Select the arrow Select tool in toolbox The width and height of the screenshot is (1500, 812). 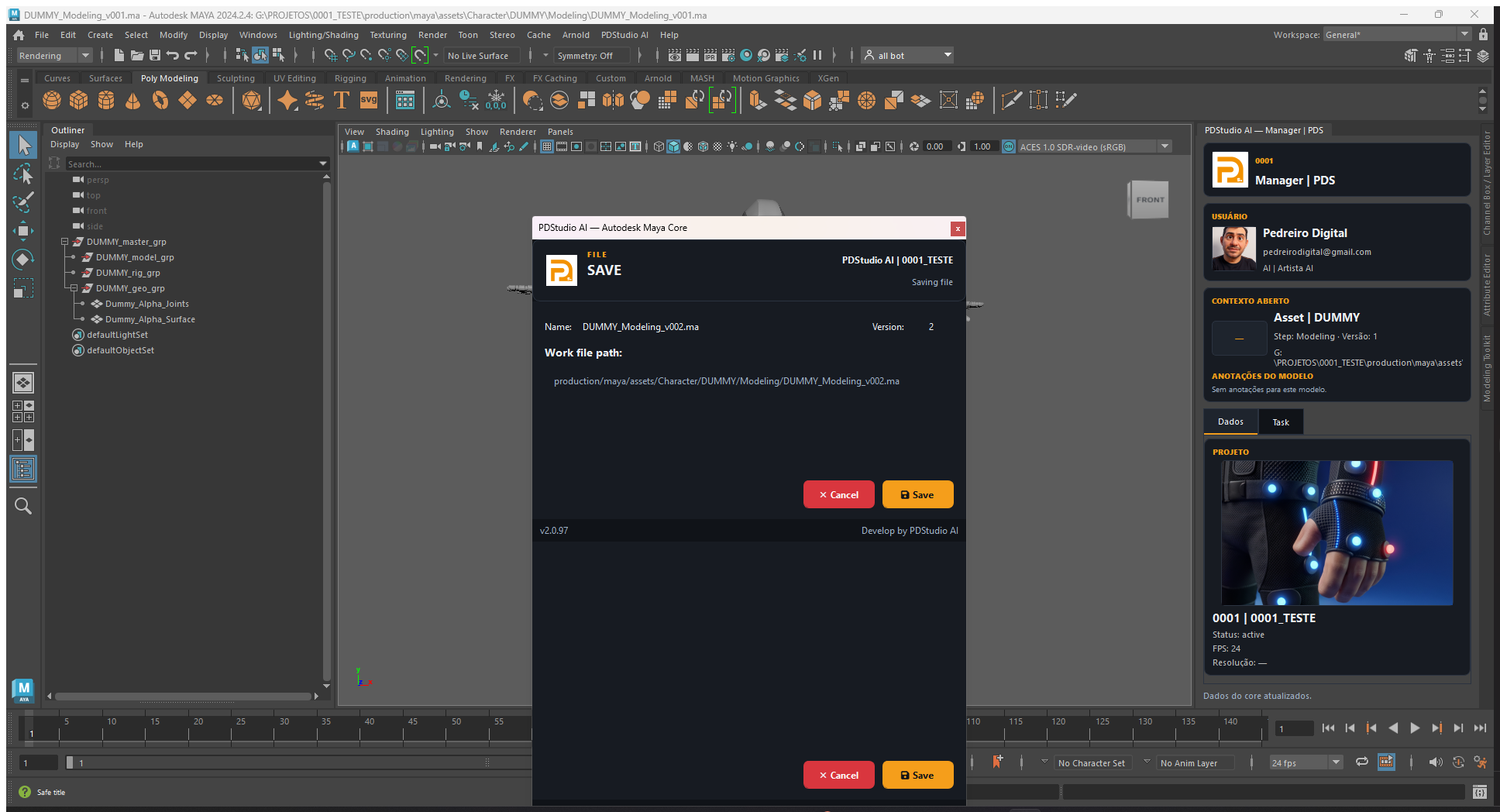tap(23, 145)
